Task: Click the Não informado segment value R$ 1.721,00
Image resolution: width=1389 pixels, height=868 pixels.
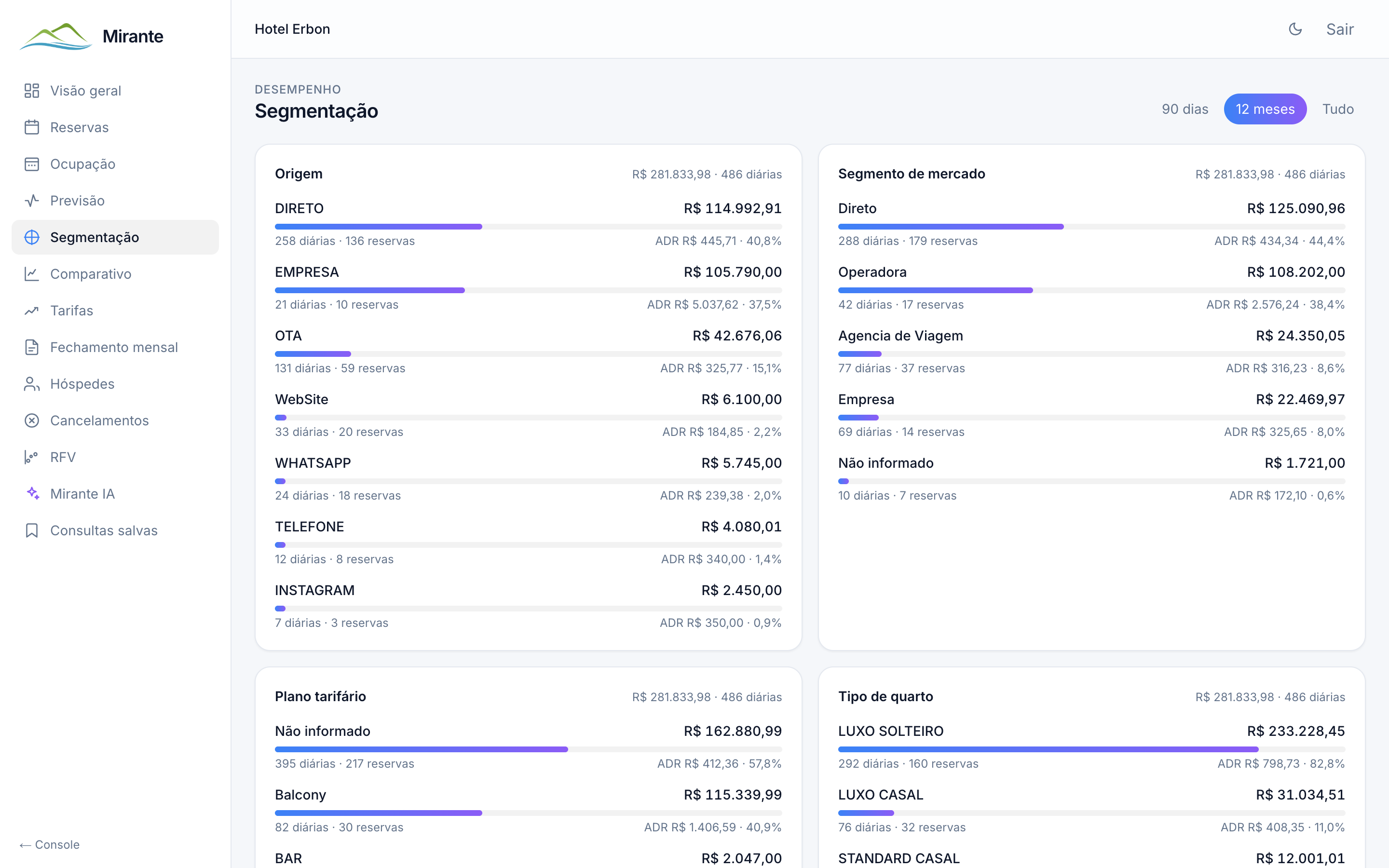Action: point(1305,463)
